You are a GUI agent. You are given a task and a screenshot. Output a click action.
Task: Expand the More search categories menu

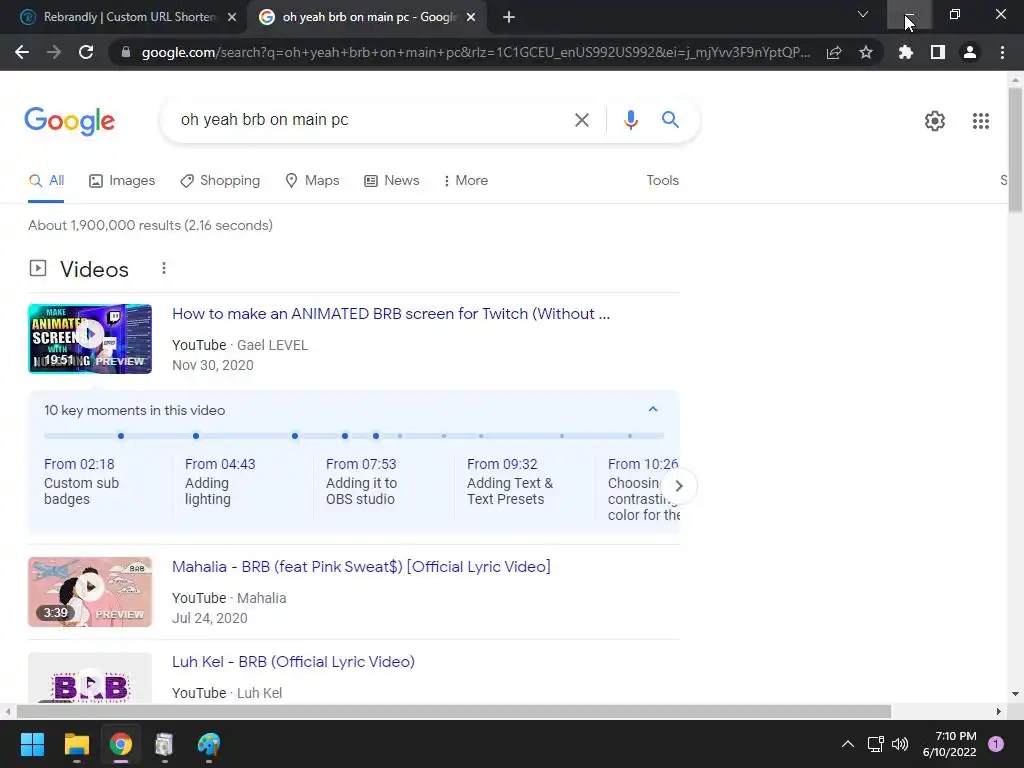[466, 181]
